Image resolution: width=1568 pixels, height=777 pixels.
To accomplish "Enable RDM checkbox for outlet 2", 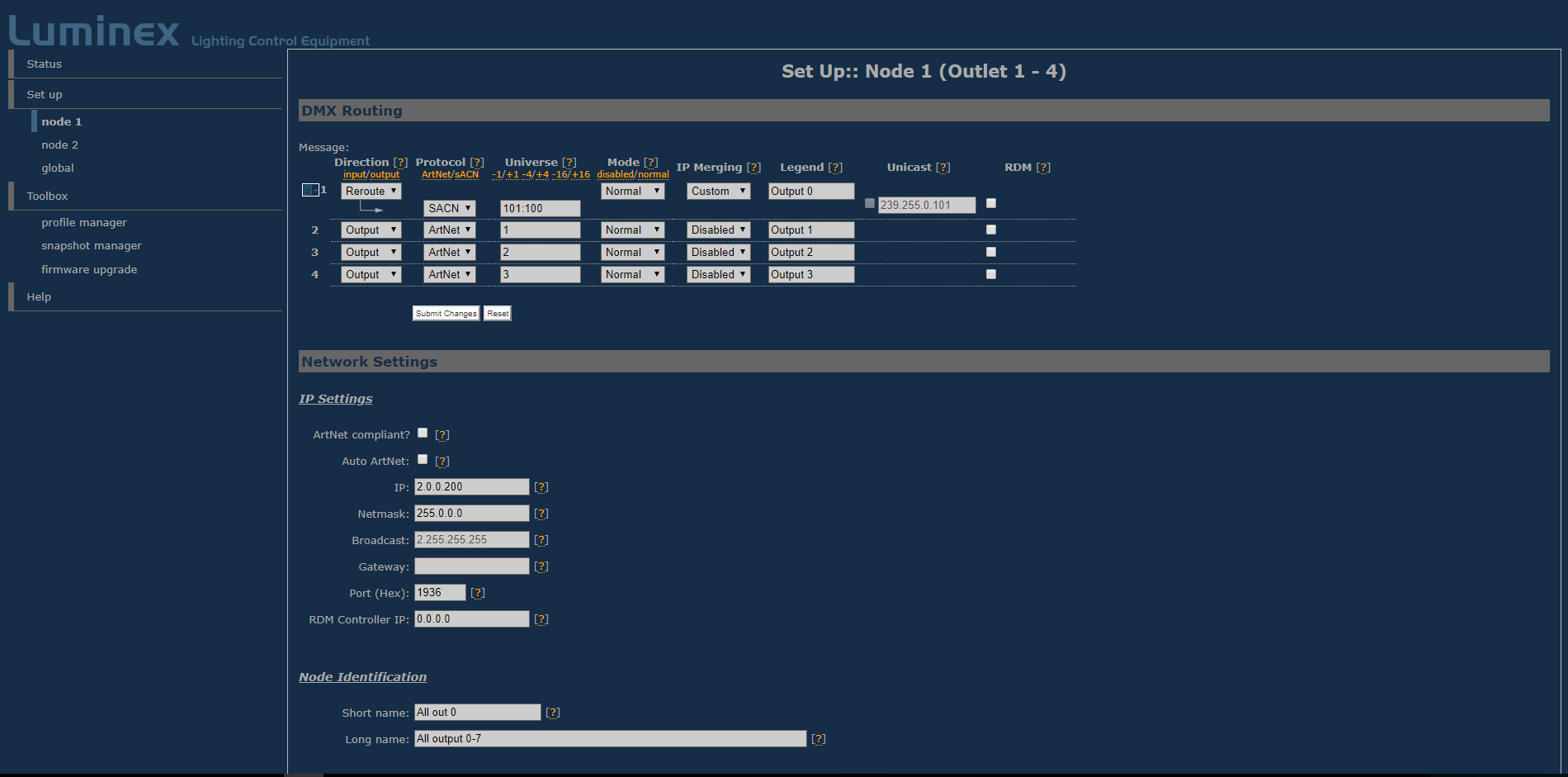I will 991,230.
